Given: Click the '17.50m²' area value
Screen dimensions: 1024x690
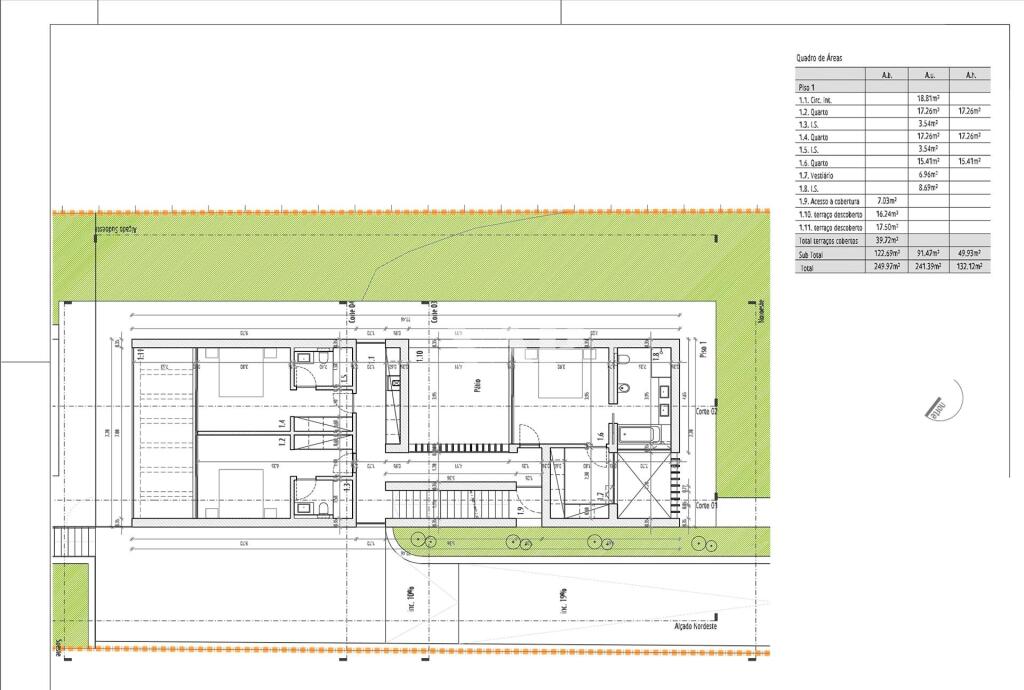Looking at the screenshot, I should (x=887, y=227).
